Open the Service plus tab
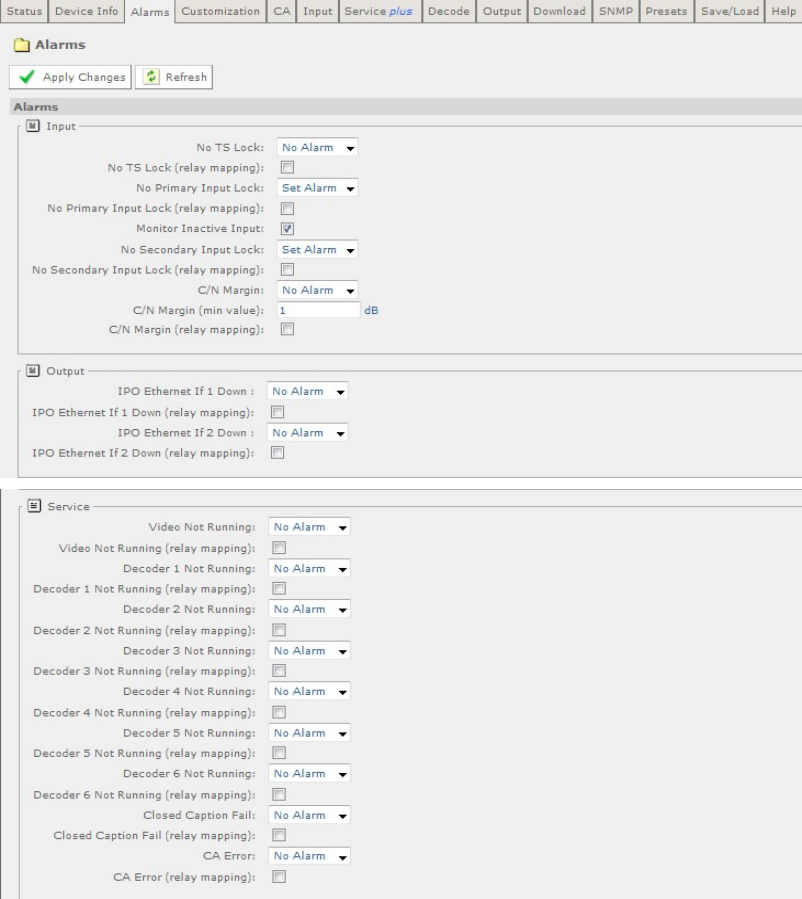Screen dimensions: 802x899 379,11
